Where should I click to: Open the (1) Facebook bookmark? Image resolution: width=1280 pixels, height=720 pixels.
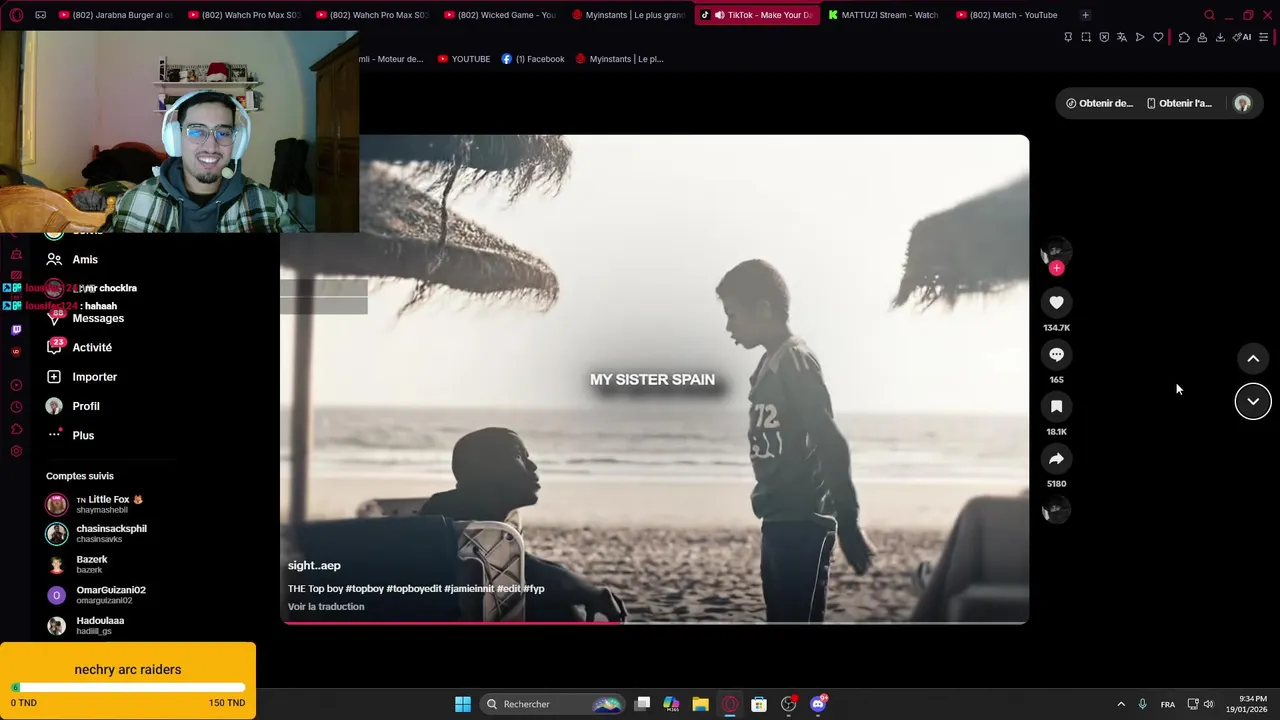pyautogui.click(x=533, y=59)
